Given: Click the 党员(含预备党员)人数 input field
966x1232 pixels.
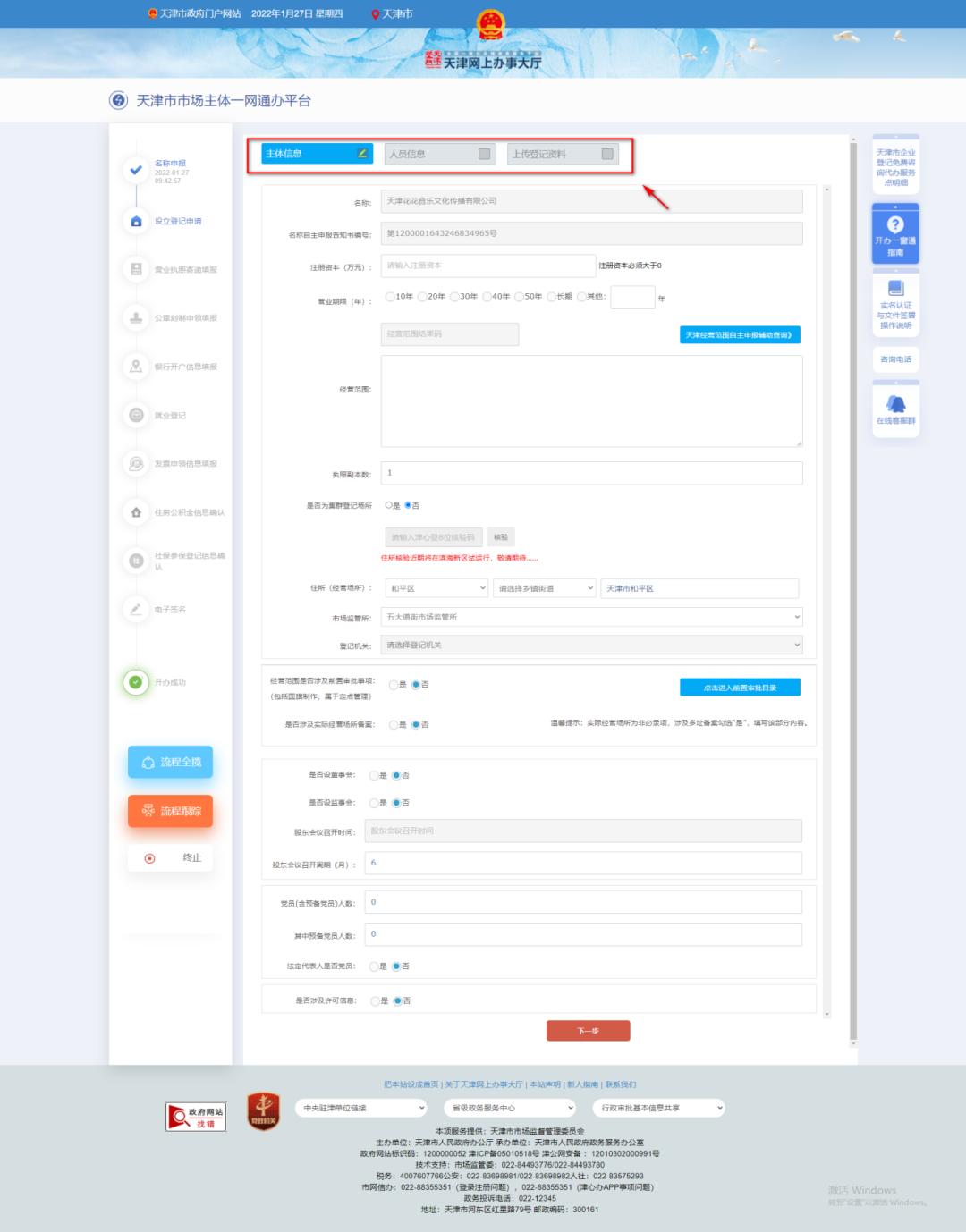Looking at the screenshot, I should [x=583, y=902].
